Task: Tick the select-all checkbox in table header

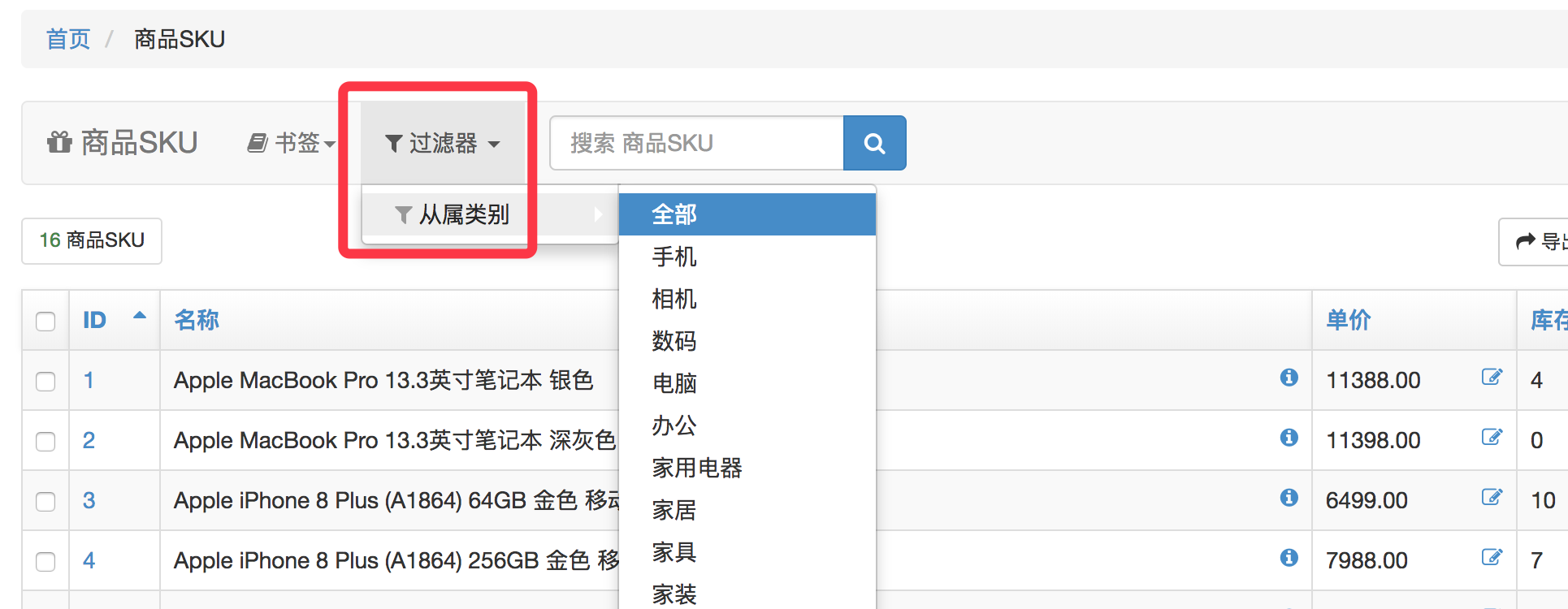Action: click(45, 322)
